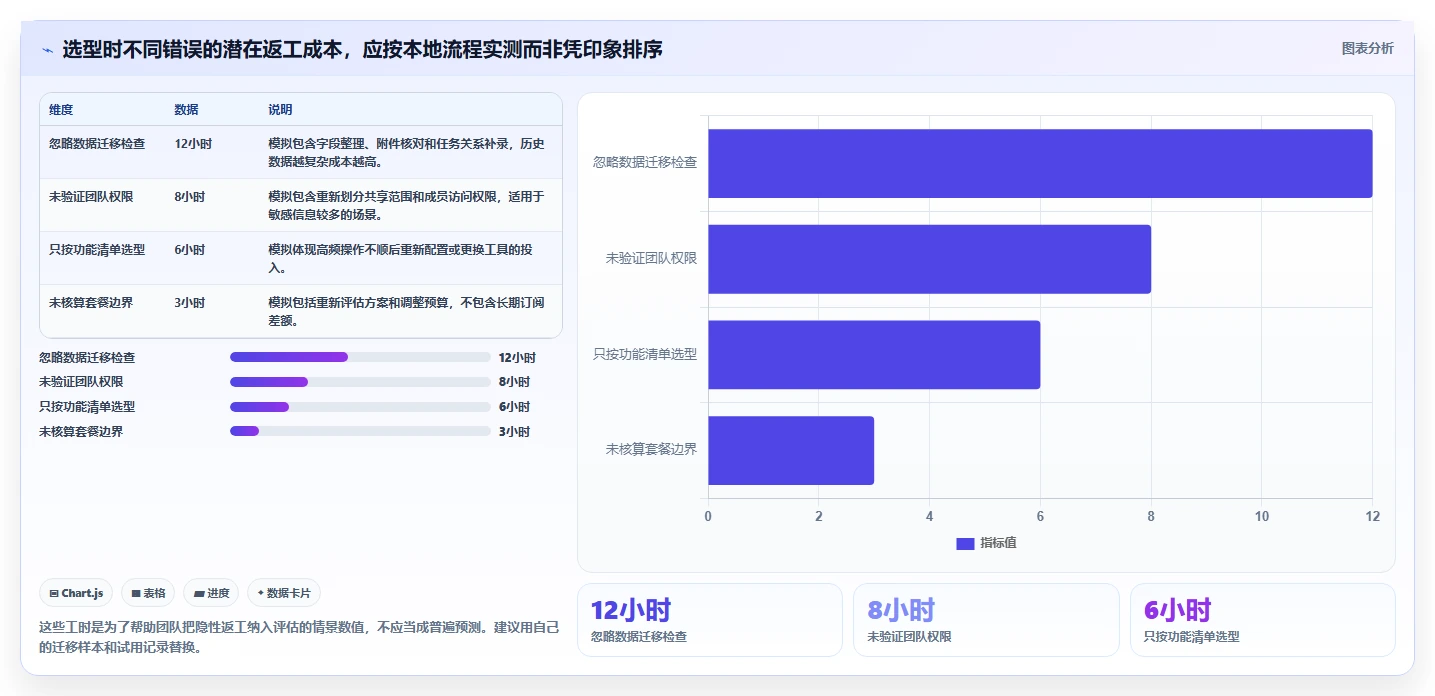Viewport: 1435px width, 696px height.
Task: Click the 进度 tag chip
Action: 211,593
